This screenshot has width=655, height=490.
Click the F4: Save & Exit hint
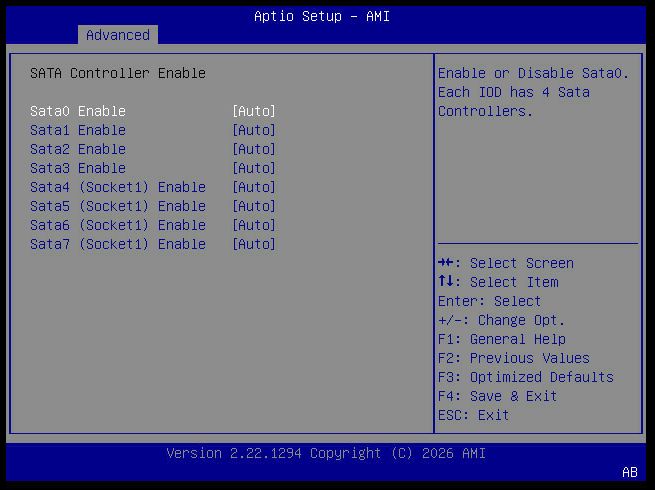pyautogui.click(x=497, y=396)
